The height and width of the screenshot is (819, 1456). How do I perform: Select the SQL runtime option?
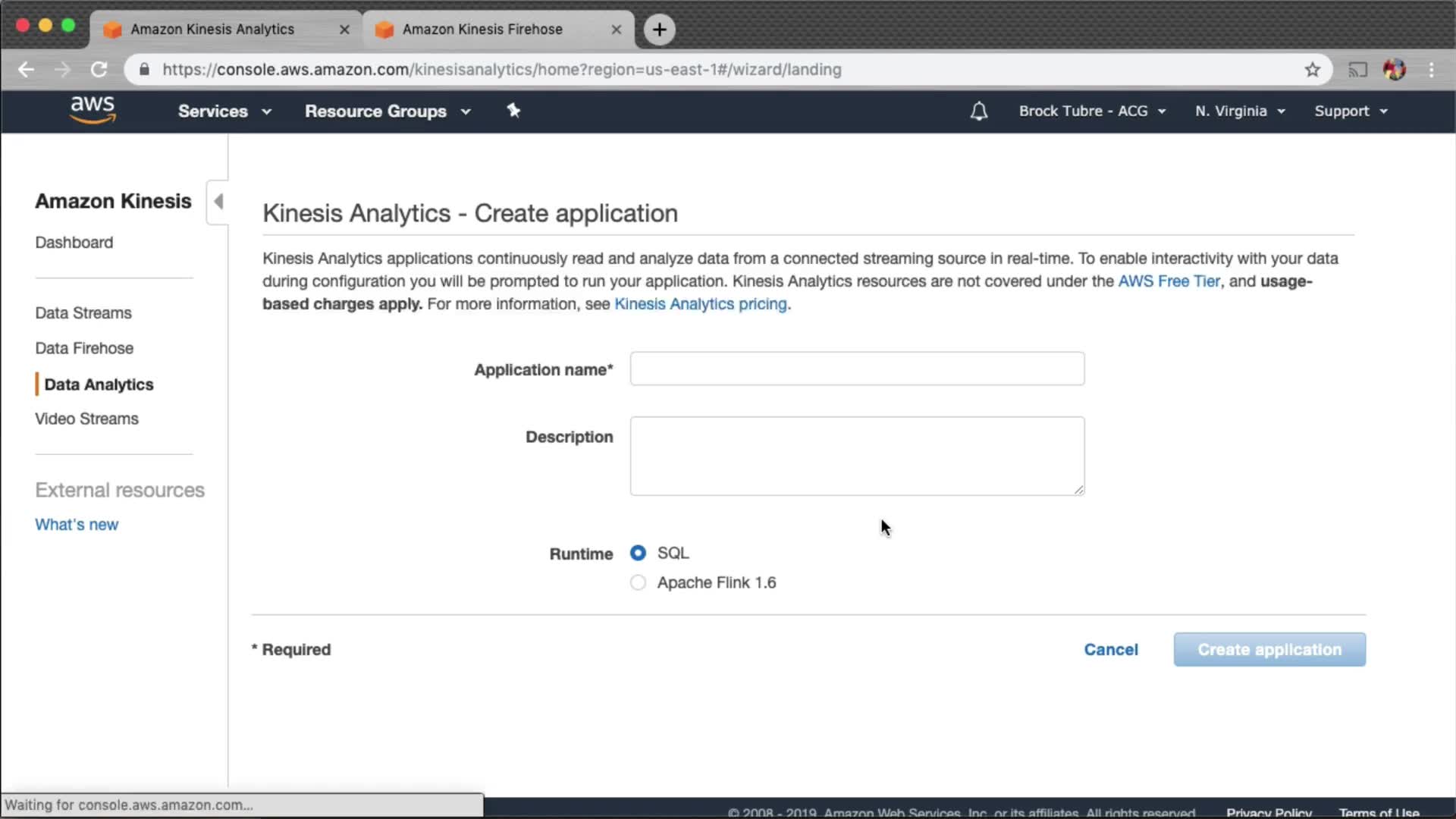point(638,553)
